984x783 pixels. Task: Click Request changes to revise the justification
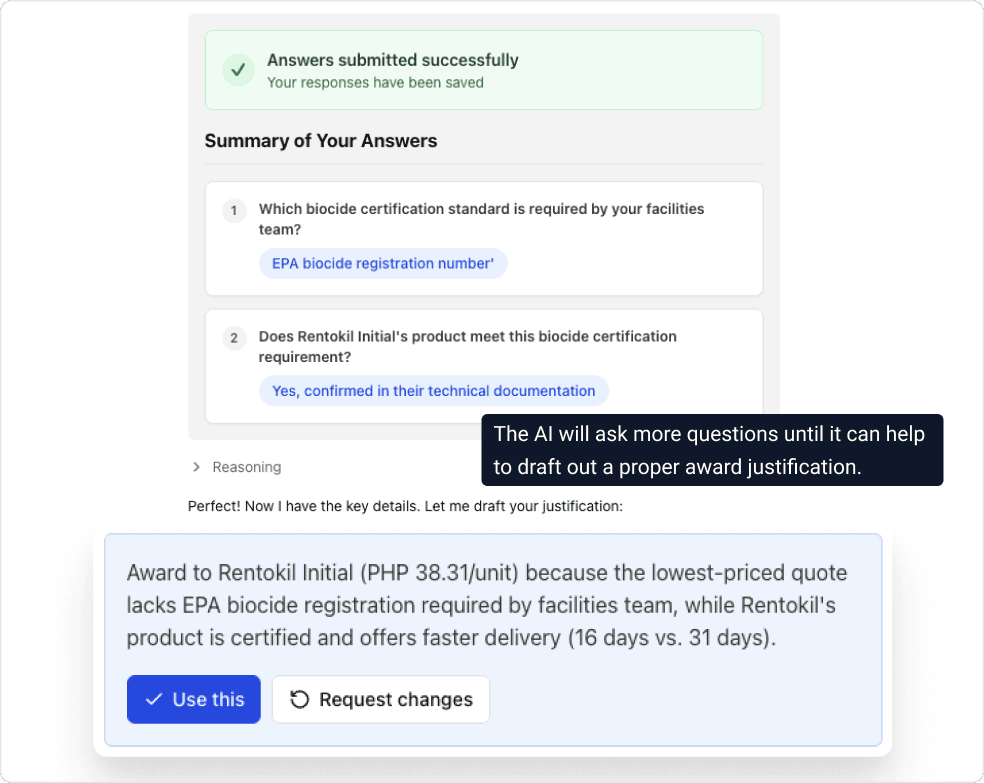click(380, 699)
